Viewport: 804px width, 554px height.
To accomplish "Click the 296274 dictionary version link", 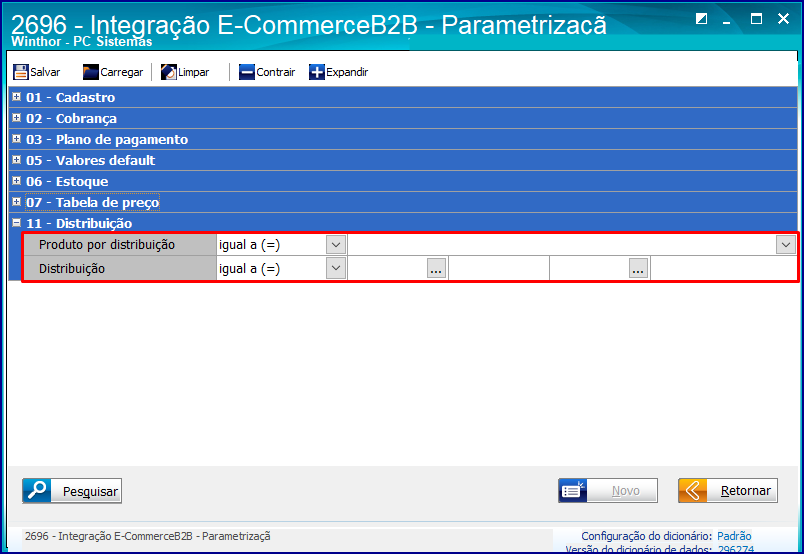I will pyautogui.click(x=736, y=550).
